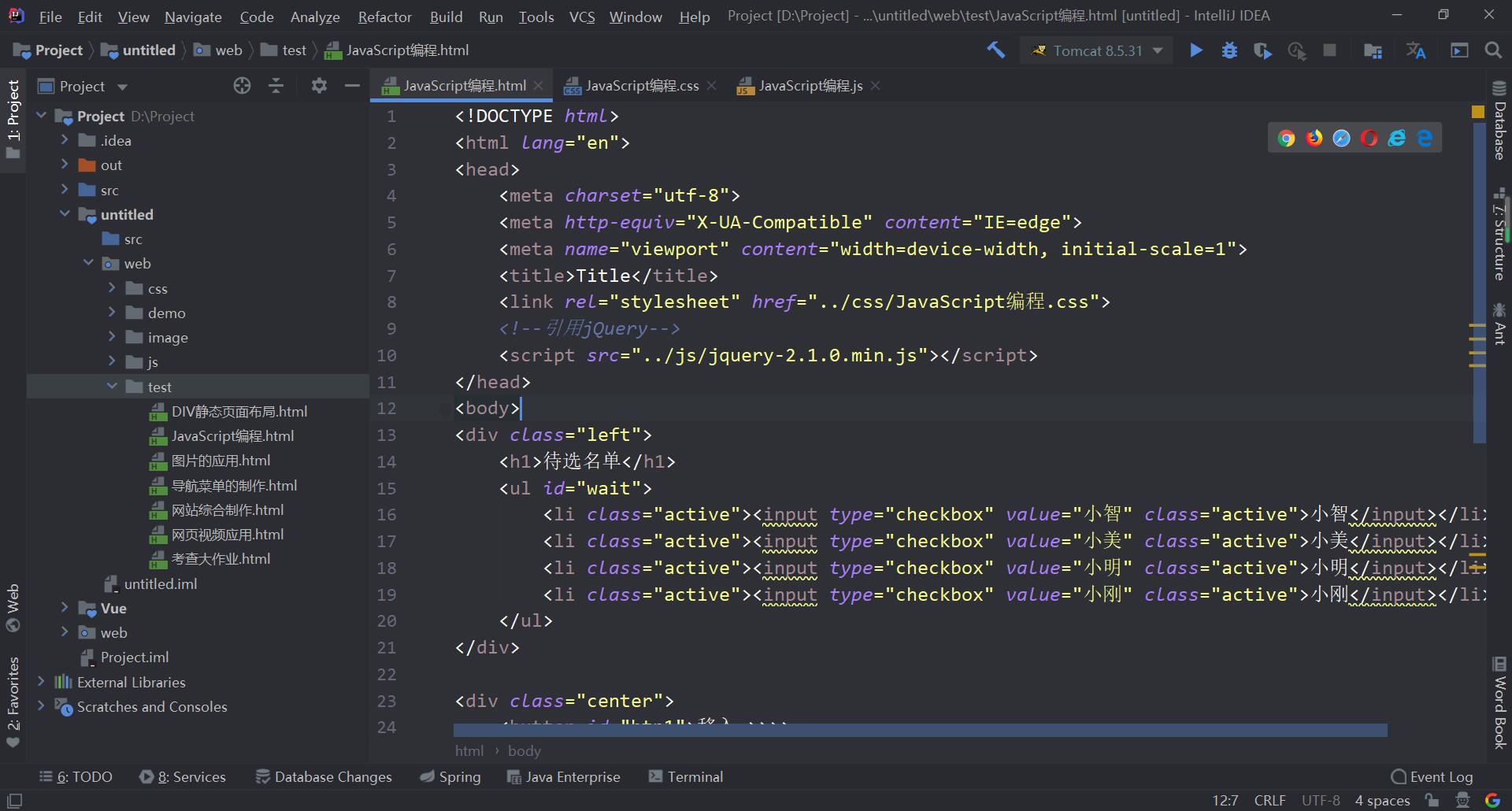Click the editor horizontal scrollbar
The image size is (1512, 811).
tap(920, 730)
